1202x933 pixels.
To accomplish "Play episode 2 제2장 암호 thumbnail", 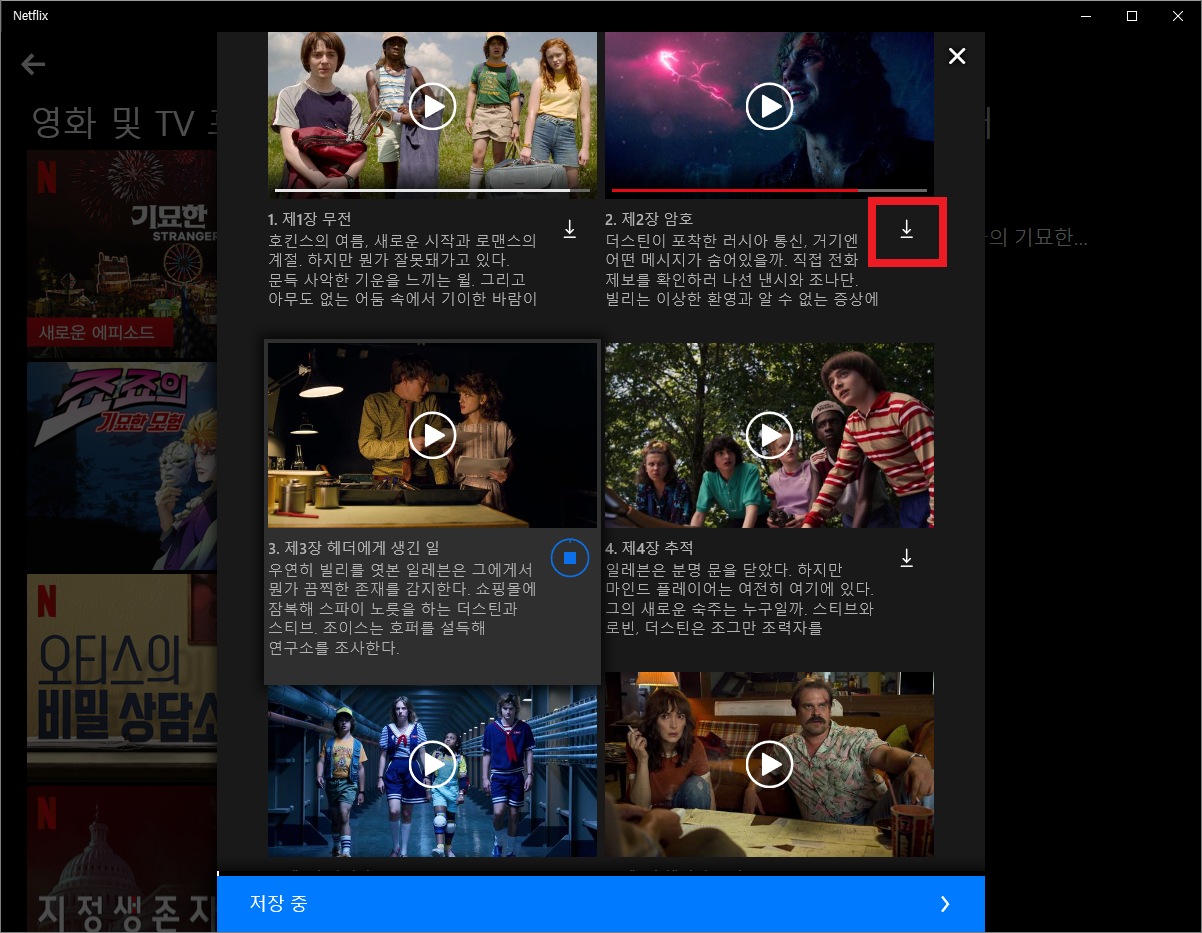I will pyautogui.click(x=769, y=106).
